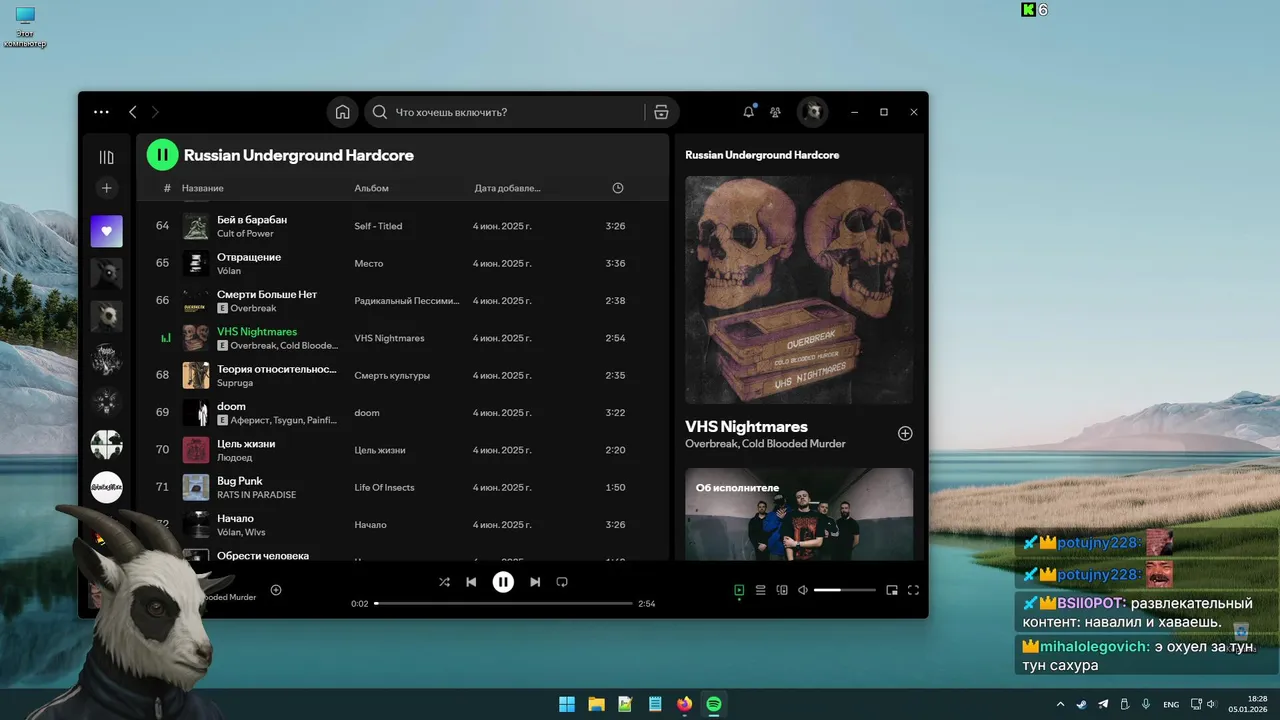This screenshot has width=1280, height=720.
Task: Skip to previous track
Action: pyautogui.click(x=471, y=582)
